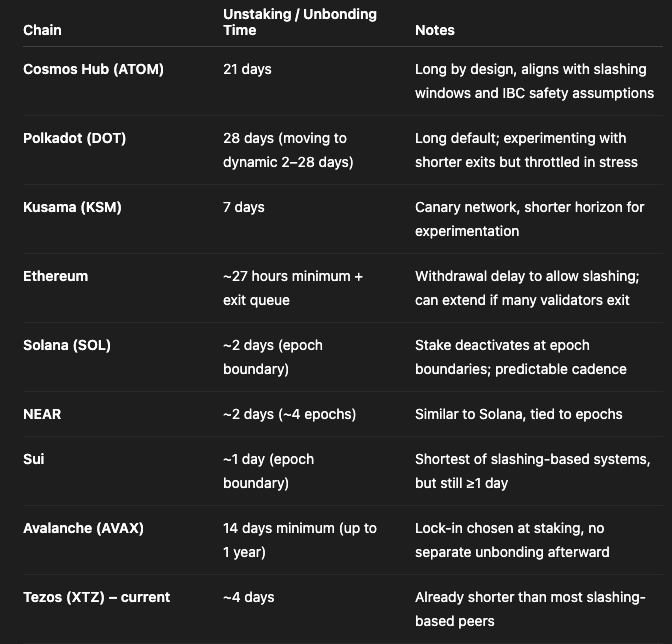The width and height of the screenshot is (672, 644).
Task: Click the 21 days unbonding value
Action: [247, 69]
